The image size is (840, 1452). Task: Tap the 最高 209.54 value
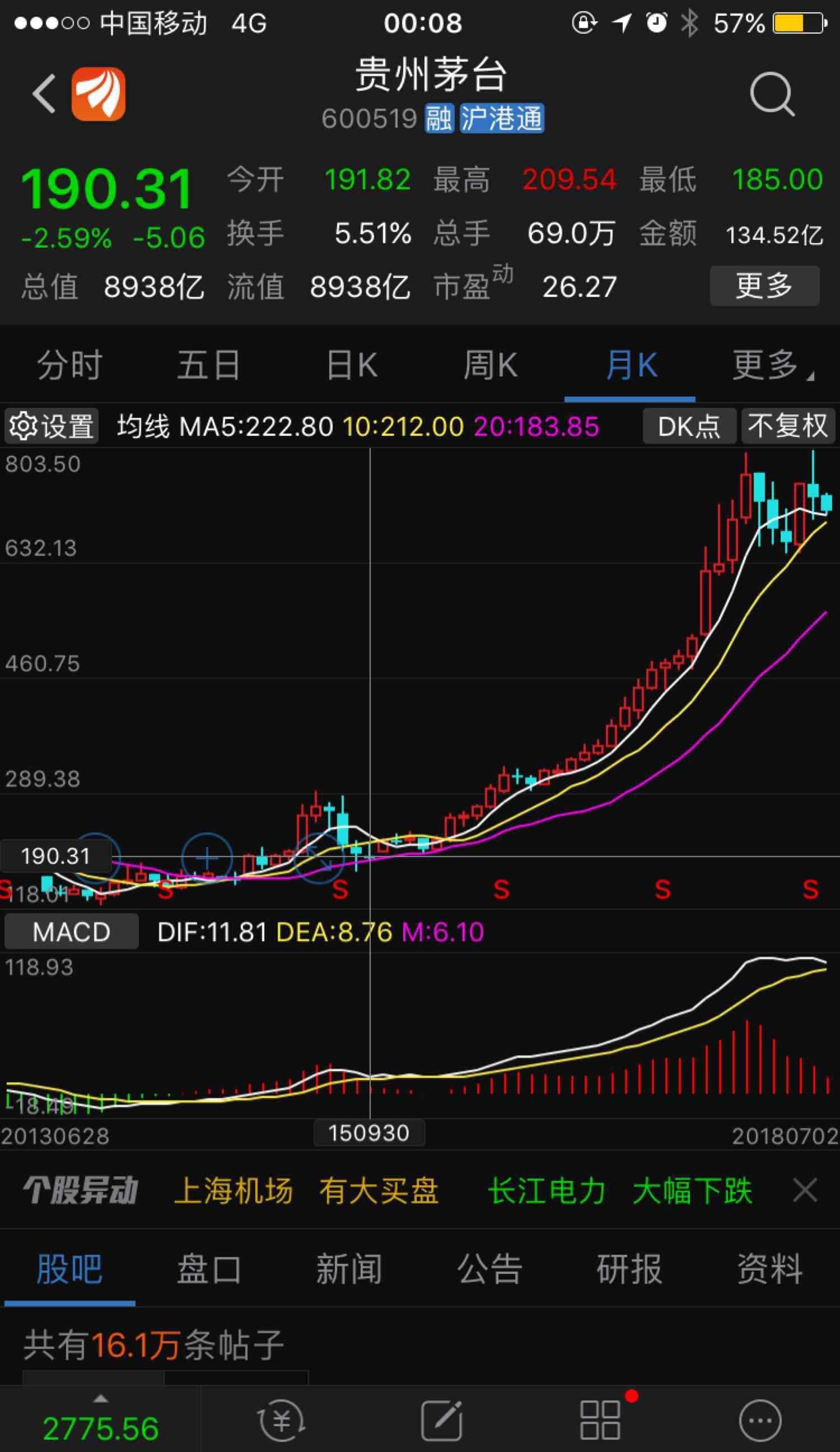[x=569, y=180]
